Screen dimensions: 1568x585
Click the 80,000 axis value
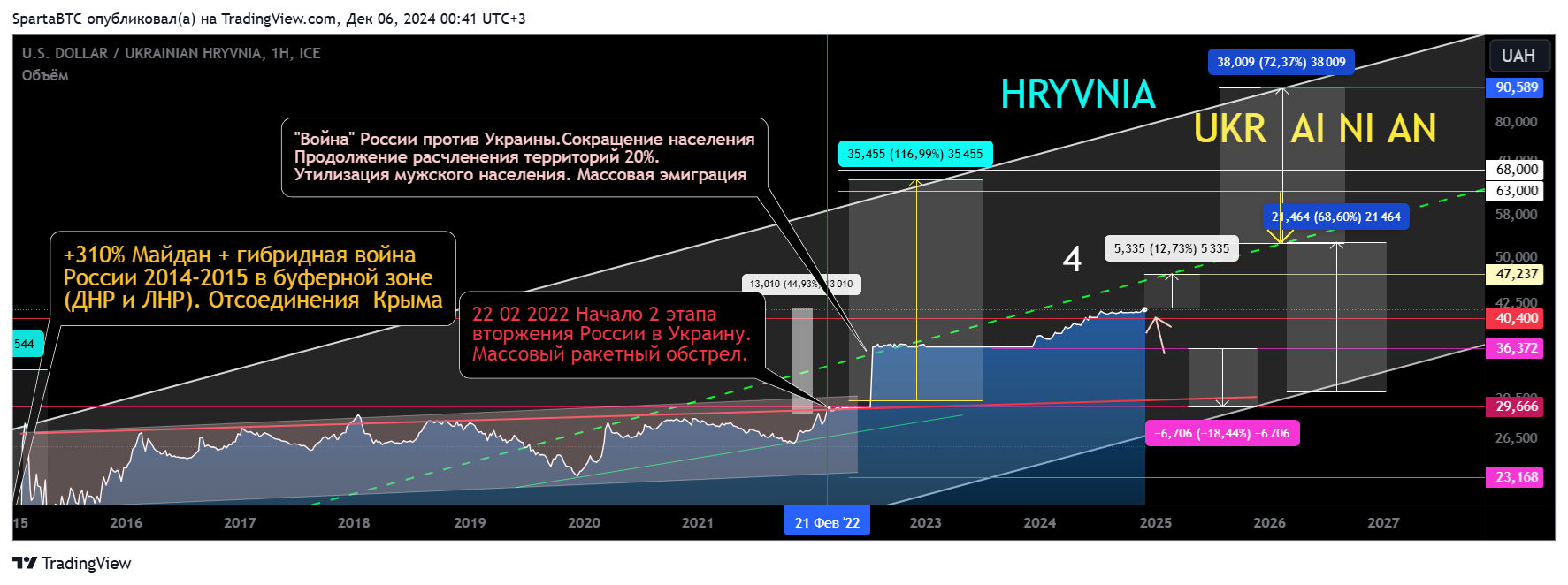[x=1516, y=122]
